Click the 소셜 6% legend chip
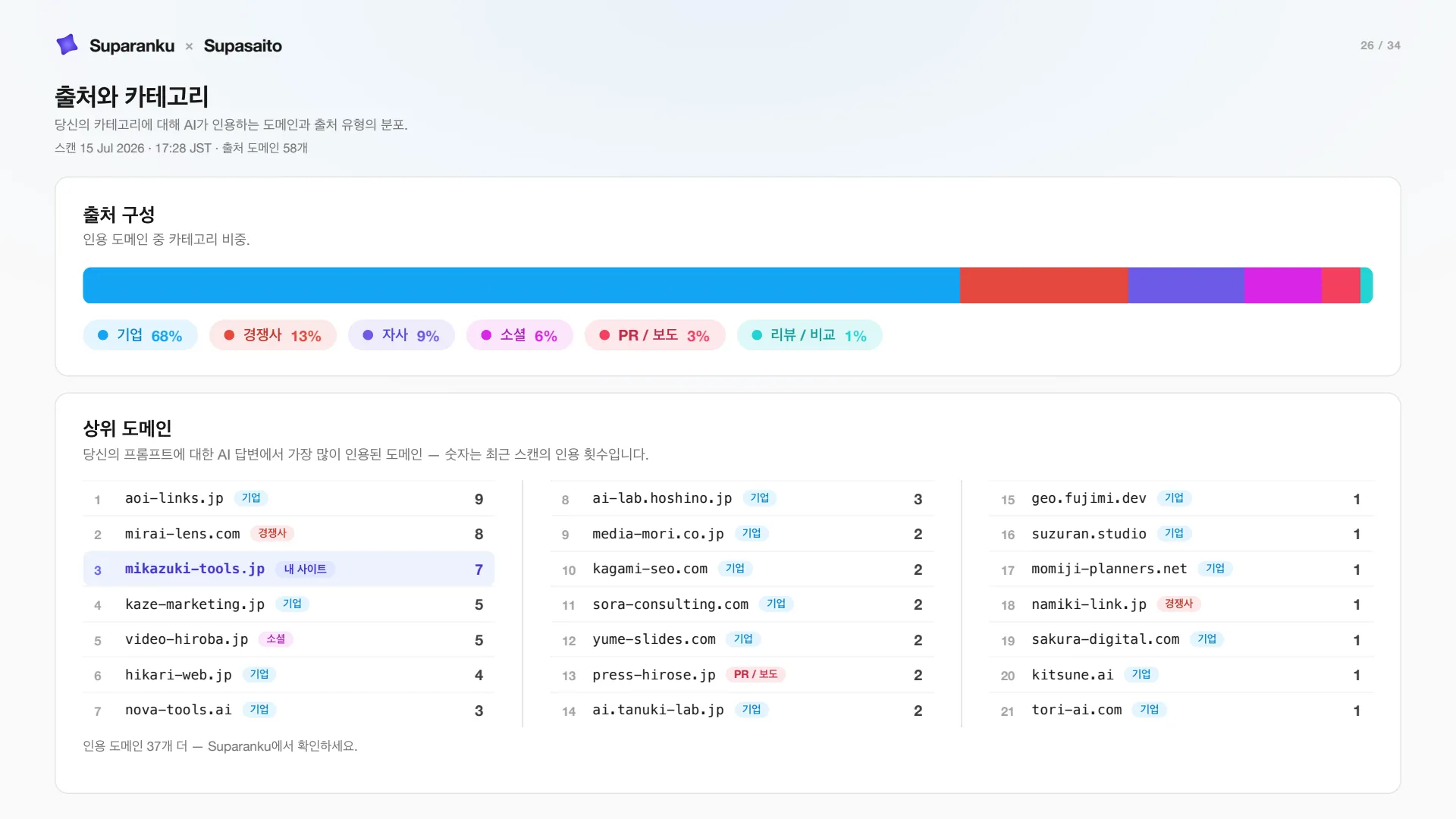This screenshot has height=819, width=1456. pyautogui.click(x=519, y=335)
